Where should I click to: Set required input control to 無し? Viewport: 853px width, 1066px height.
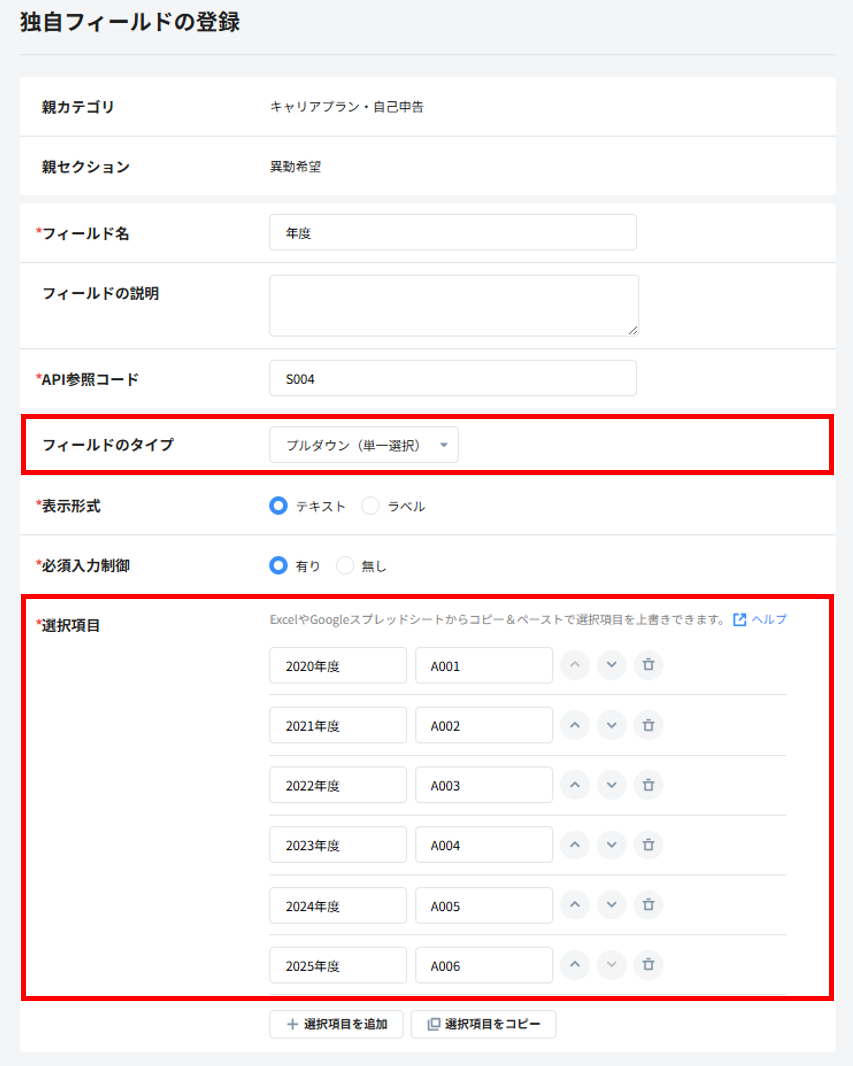click(x=345, y=566)
